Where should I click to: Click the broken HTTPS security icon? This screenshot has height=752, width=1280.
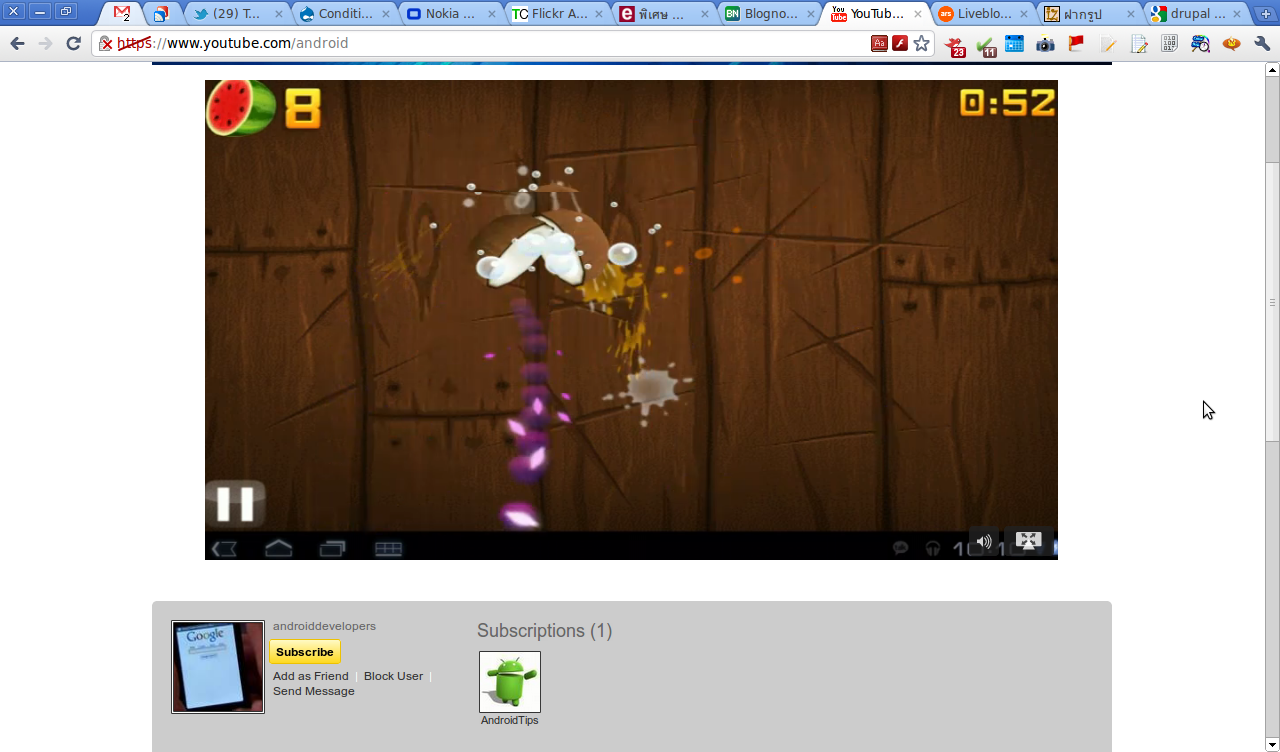point(105,44)
